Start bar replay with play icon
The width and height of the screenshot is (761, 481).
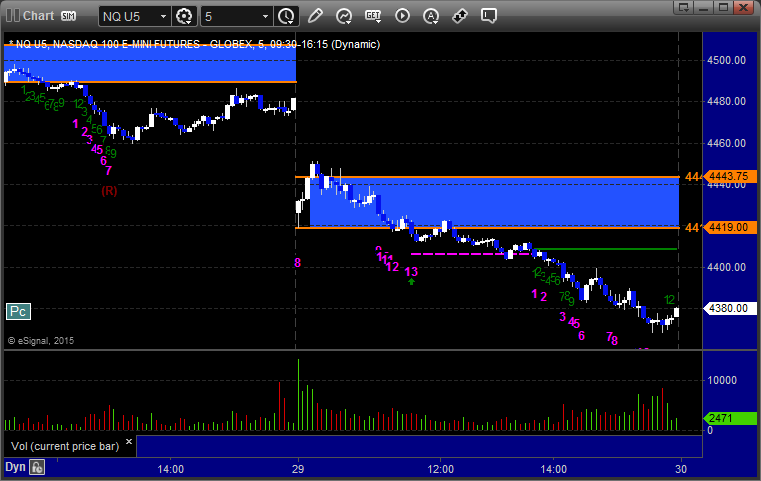(402, 16)
